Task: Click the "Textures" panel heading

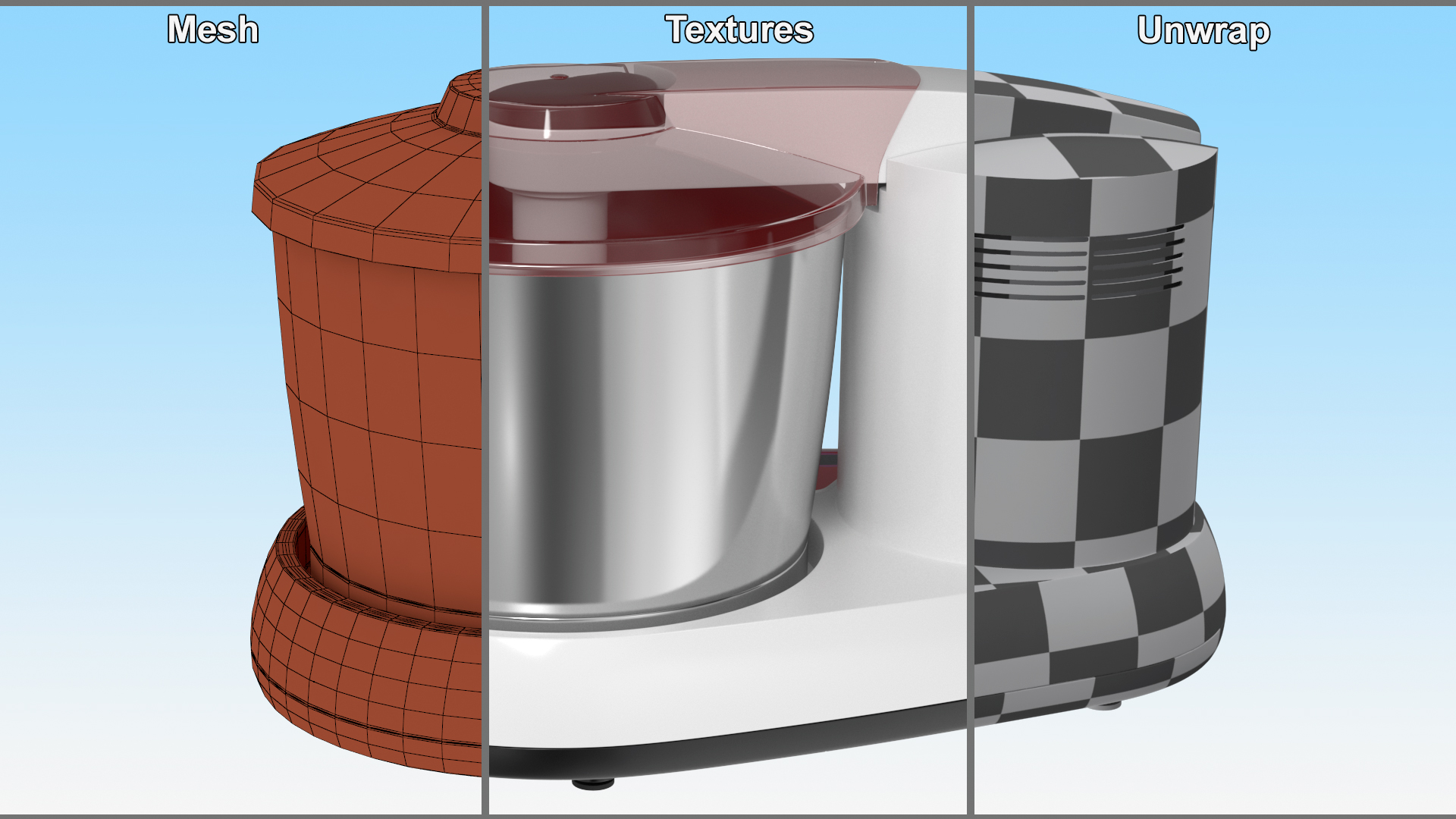Action: pyautogui.click(x=739, y=30)
